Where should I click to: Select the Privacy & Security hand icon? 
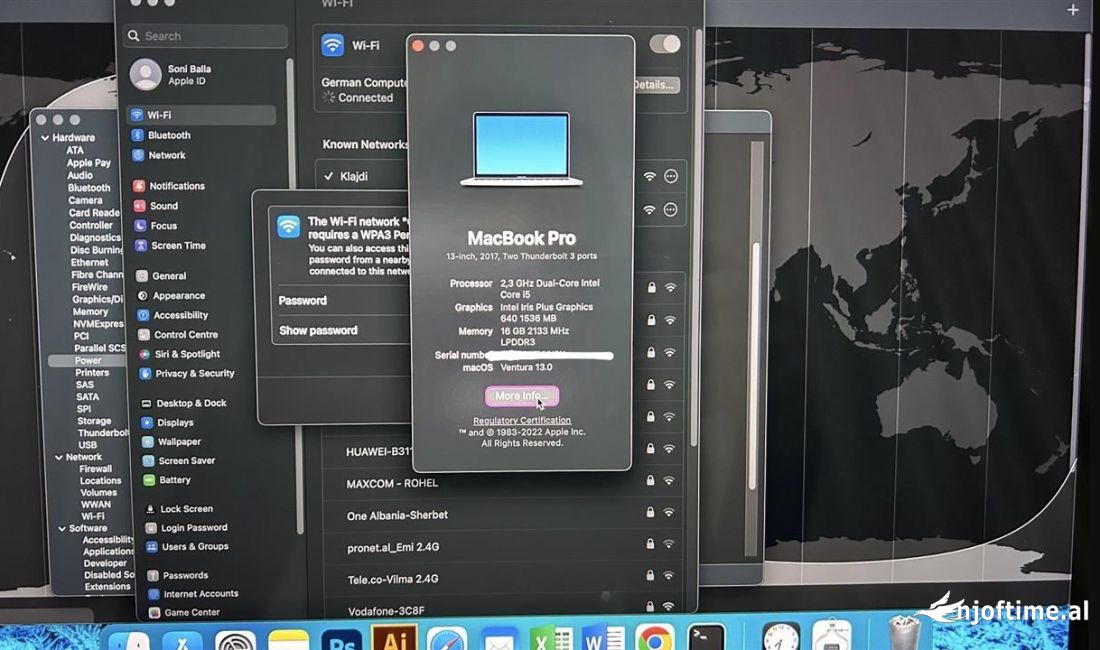pos(145,374)
